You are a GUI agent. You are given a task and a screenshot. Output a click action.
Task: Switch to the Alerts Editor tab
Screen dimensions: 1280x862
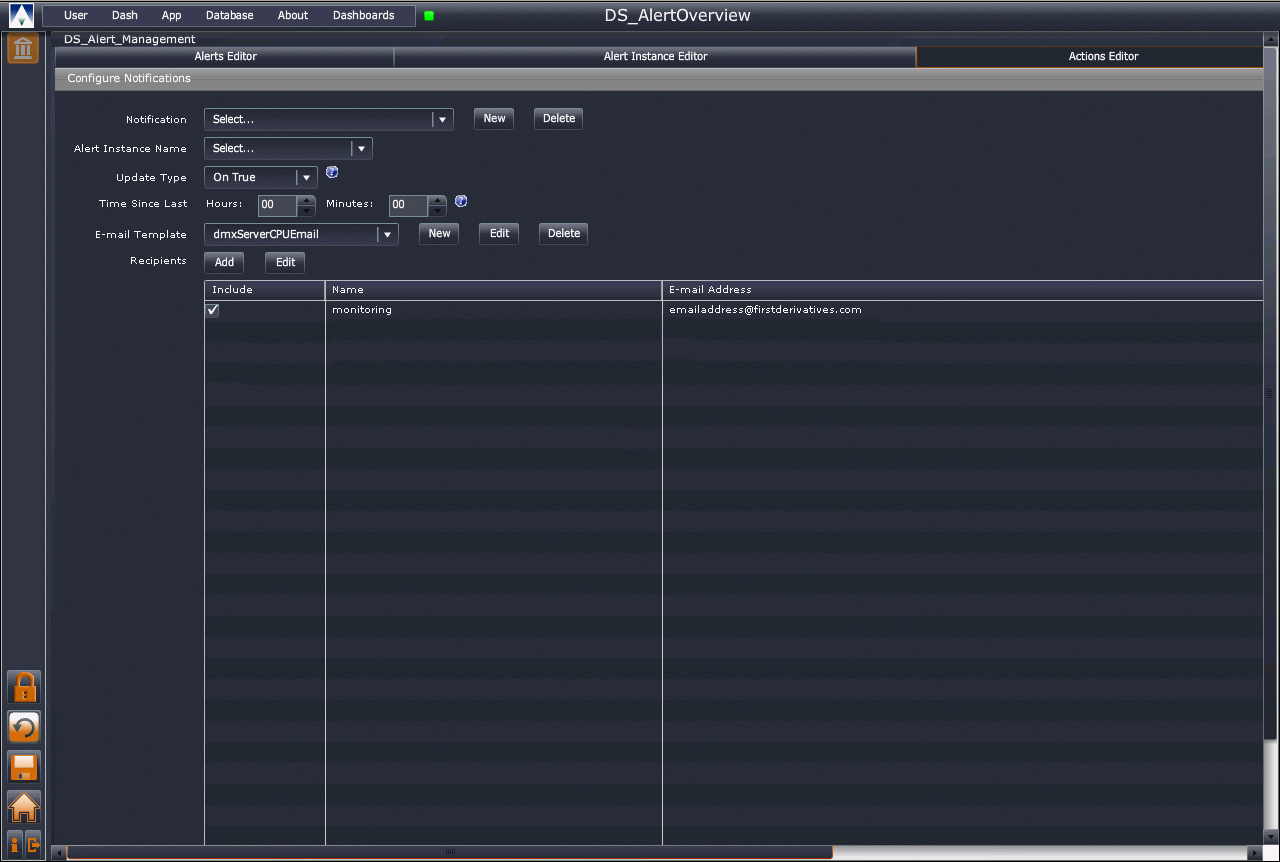(x=225, y=57)
